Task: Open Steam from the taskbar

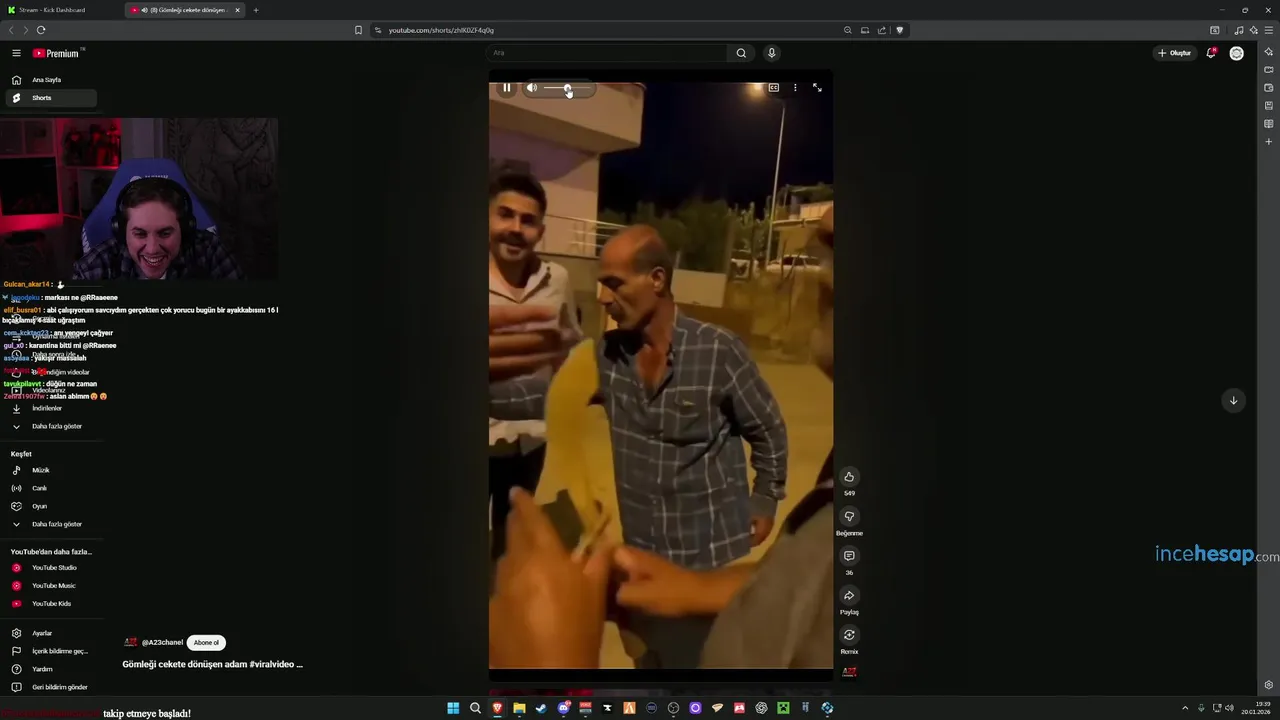Action: click(x=541, y=708)
